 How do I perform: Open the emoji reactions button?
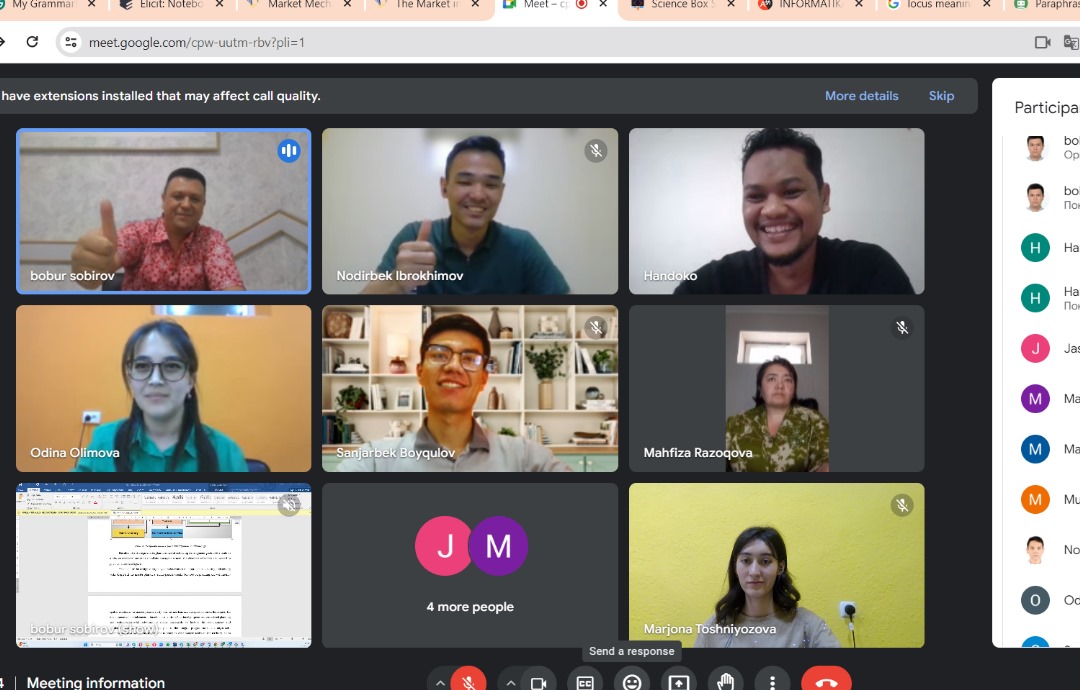632,682
